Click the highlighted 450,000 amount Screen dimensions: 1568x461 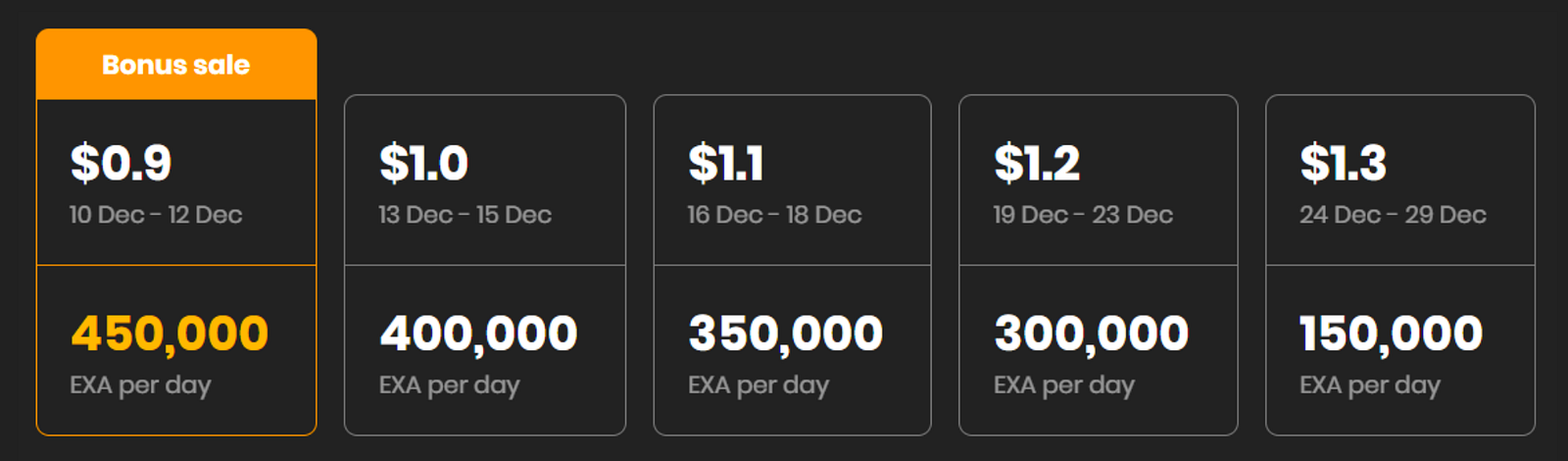(170, 333)
